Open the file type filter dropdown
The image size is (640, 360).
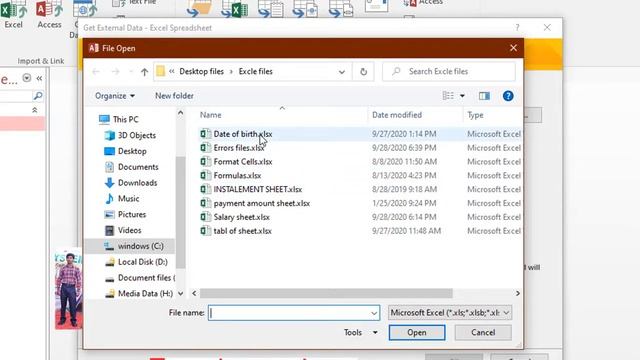[450, 313]
